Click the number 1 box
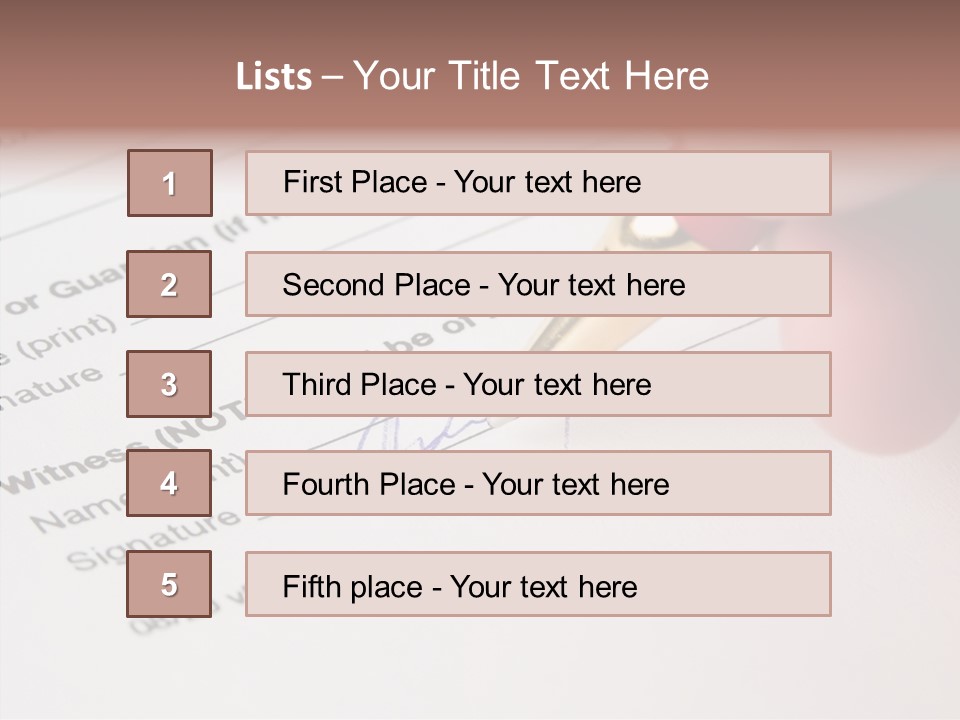This screenshot has width=960, height=720. [170, 183]
